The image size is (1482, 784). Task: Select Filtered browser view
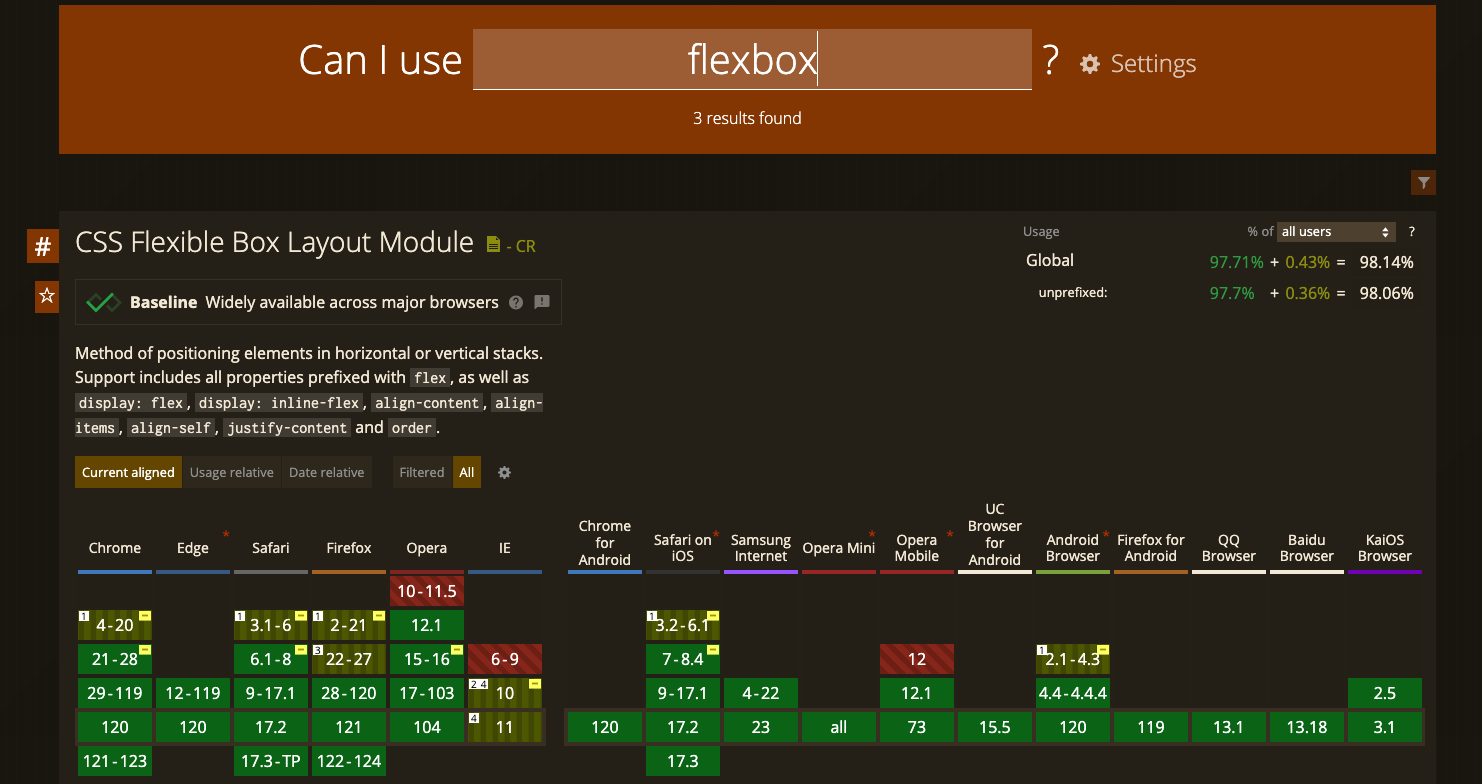tap(422, 472)
